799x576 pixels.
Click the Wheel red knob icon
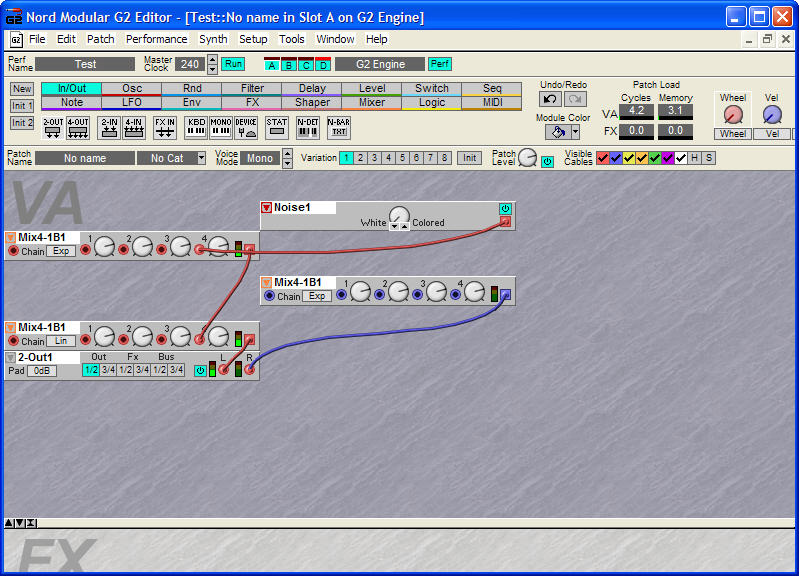[733, 115]
